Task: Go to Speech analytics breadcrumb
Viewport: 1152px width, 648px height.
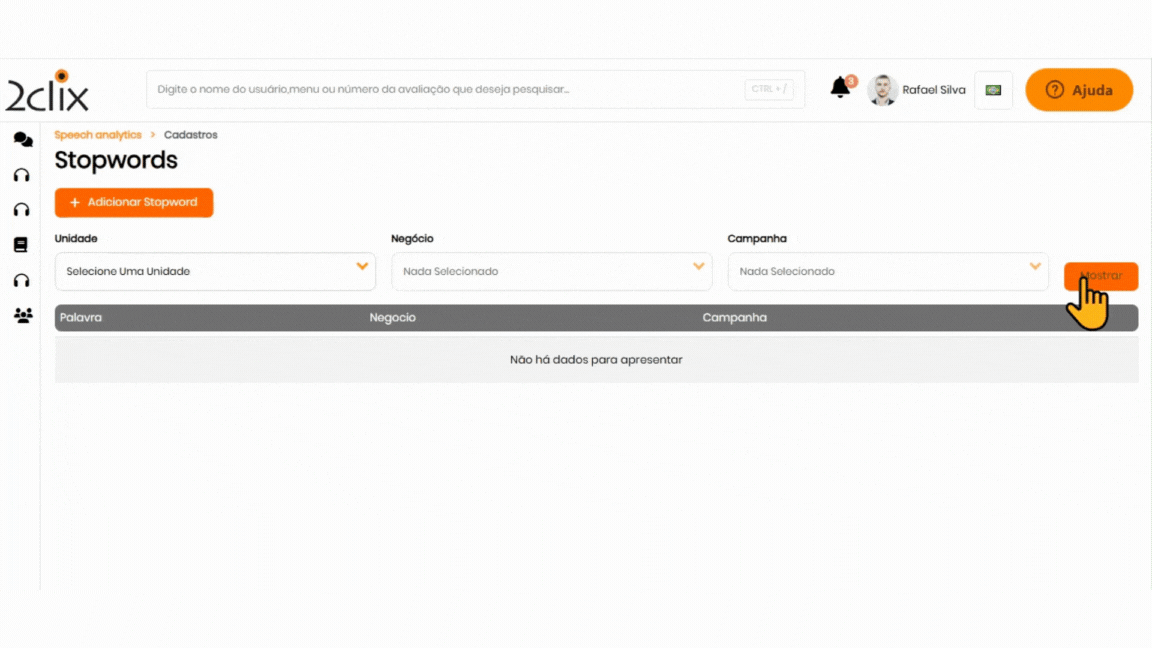Action: point(98,135)
